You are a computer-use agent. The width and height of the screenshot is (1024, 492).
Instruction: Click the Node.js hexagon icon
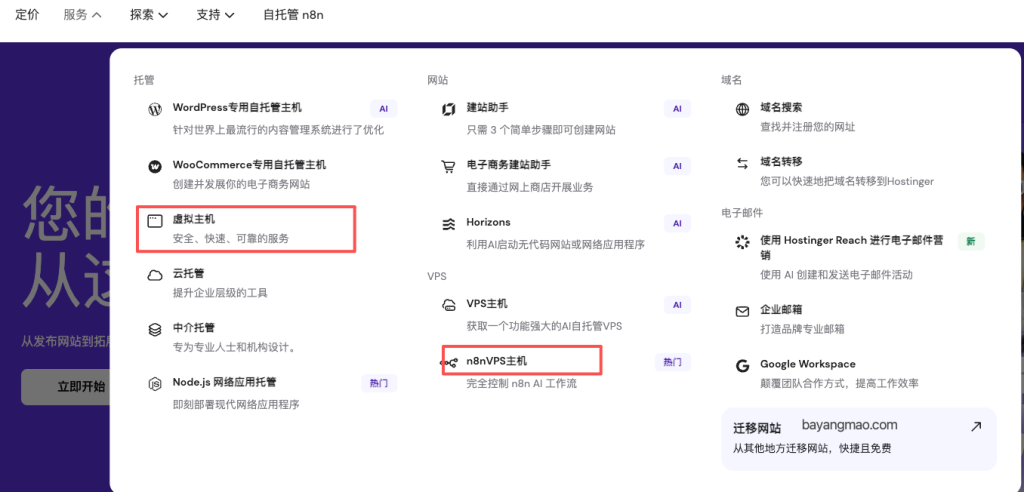[155, 384]
